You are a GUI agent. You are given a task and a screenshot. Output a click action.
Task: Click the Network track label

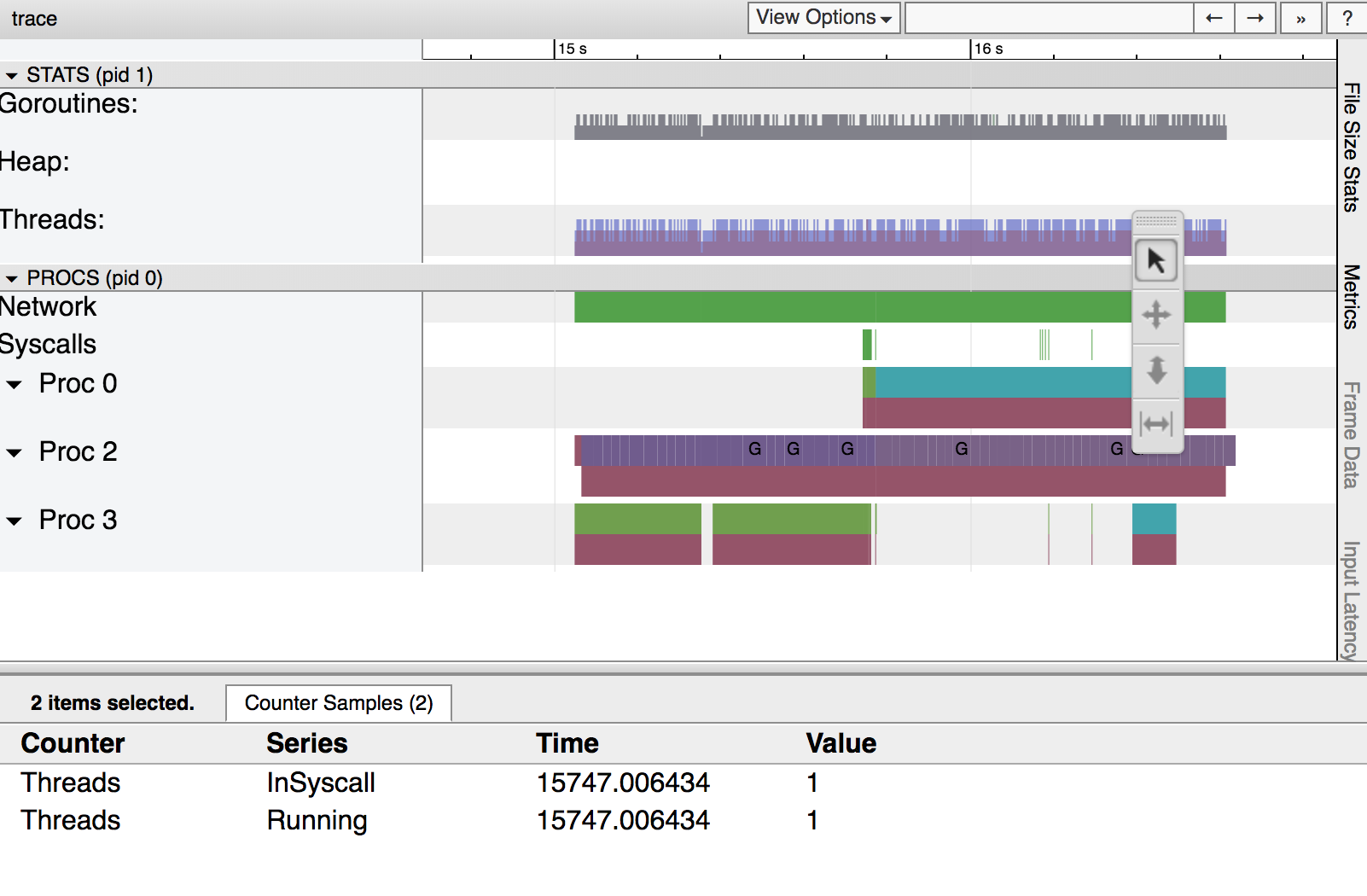click(x=49, y=307)
